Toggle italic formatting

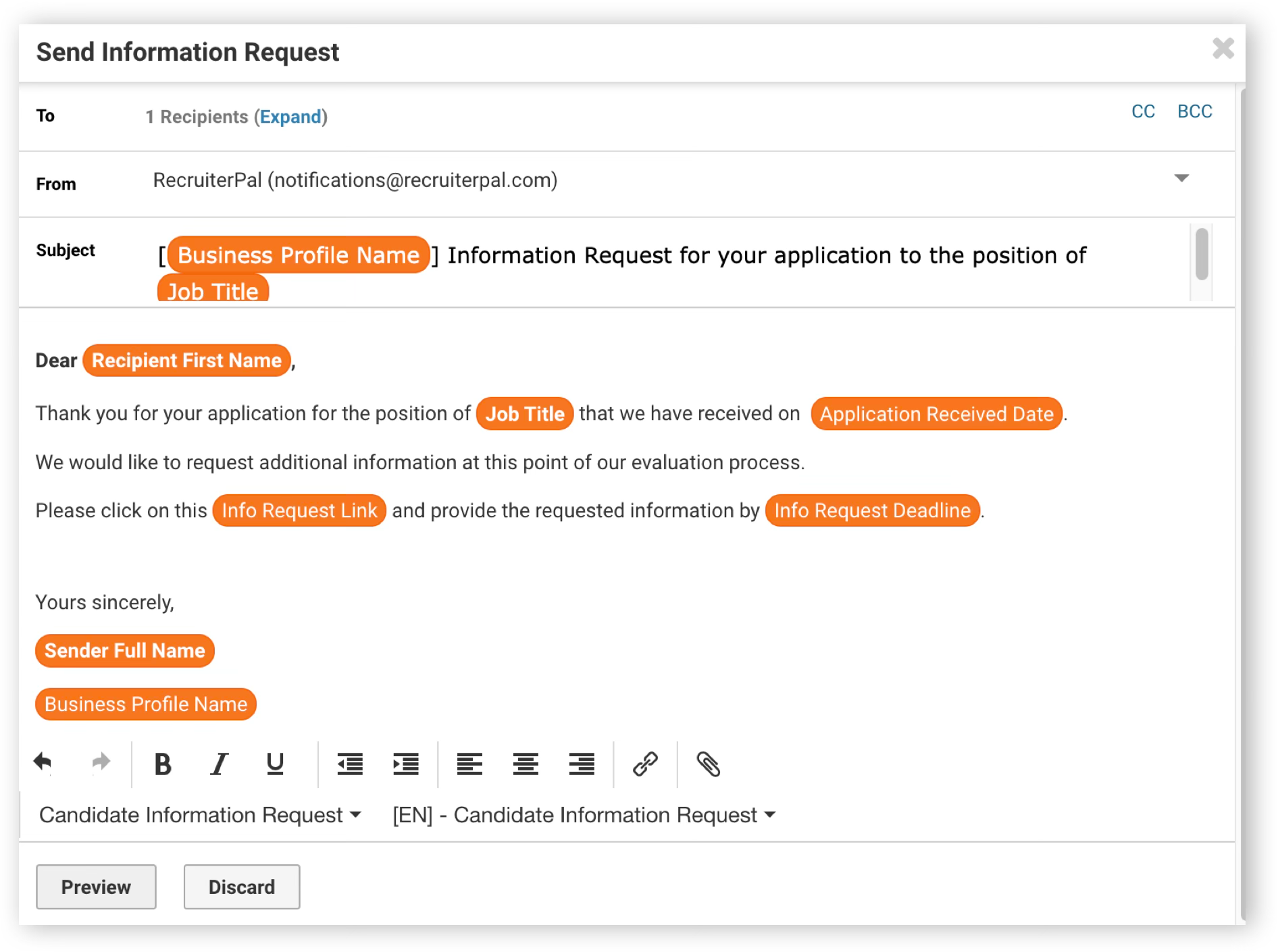(219, 764)
